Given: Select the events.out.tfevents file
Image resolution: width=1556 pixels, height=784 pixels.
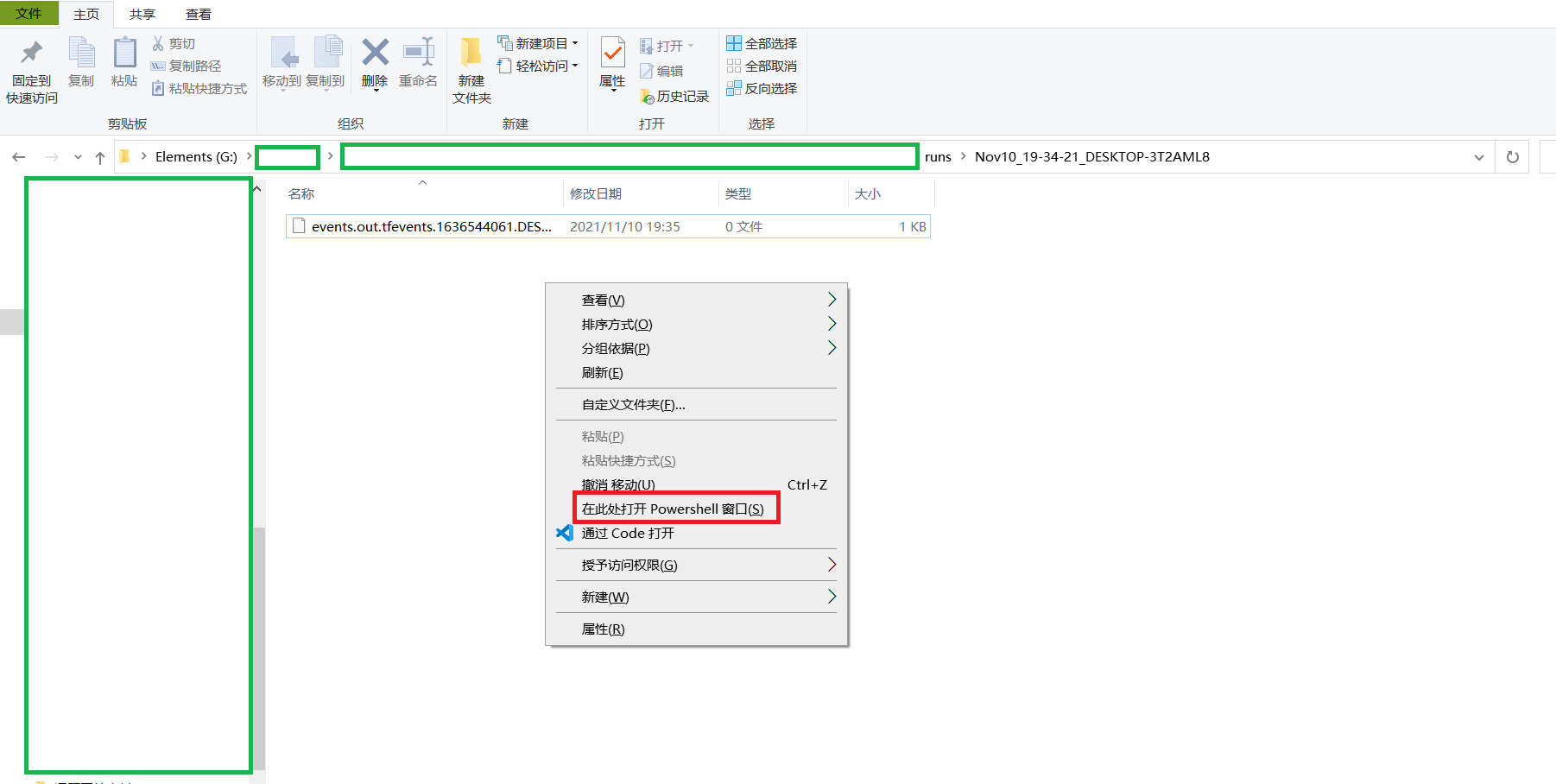Looking at the screenshot, I should [608, 226].
